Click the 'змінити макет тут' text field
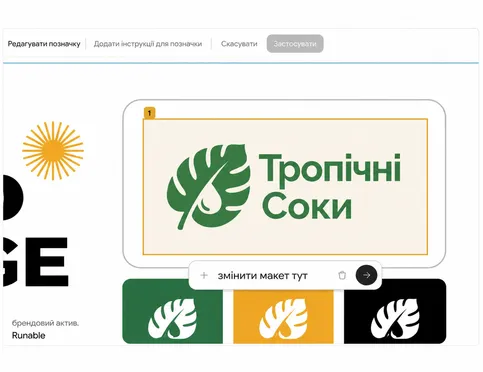The height and width of the screenshot is (372, 483). [263, 276]
